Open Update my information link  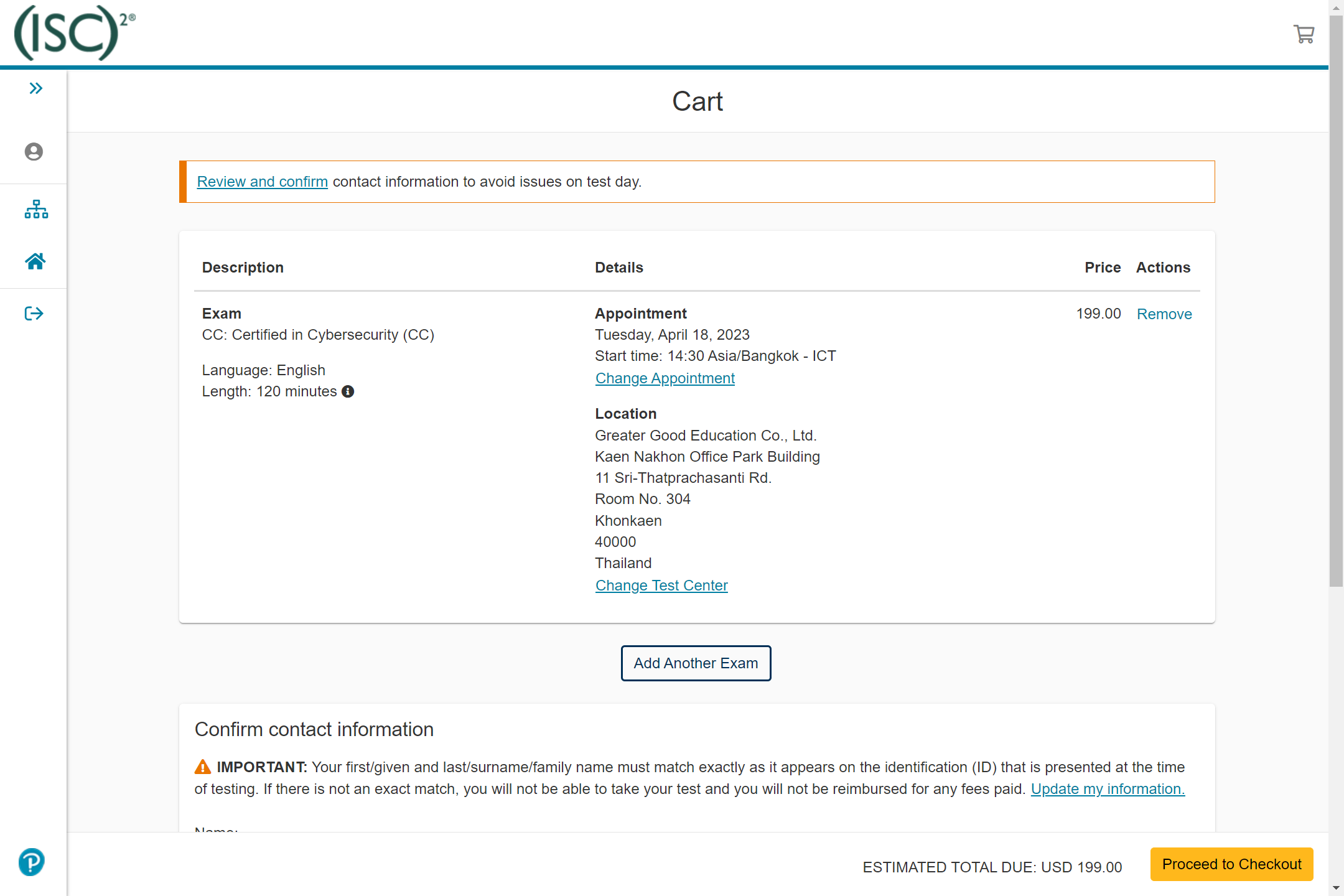[1108, 789]
